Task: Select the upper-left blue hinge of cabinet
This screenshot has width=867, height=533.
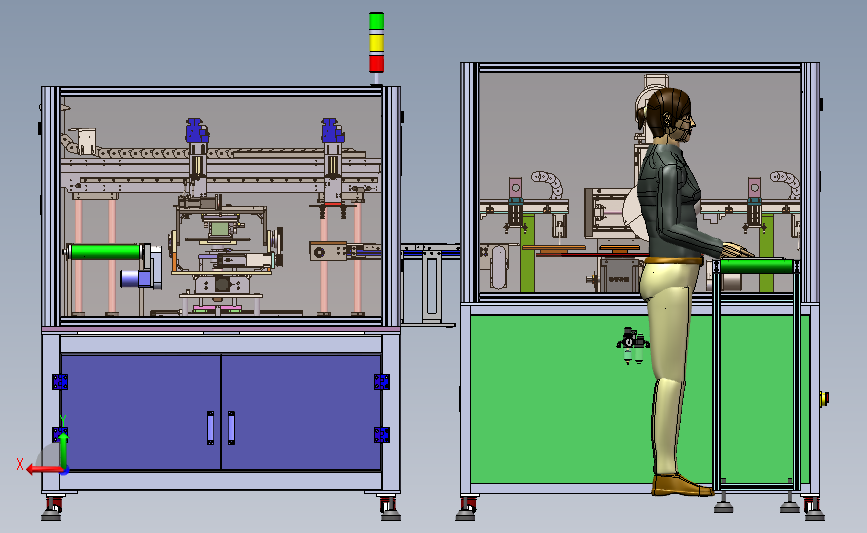Action: pos(60,382)
